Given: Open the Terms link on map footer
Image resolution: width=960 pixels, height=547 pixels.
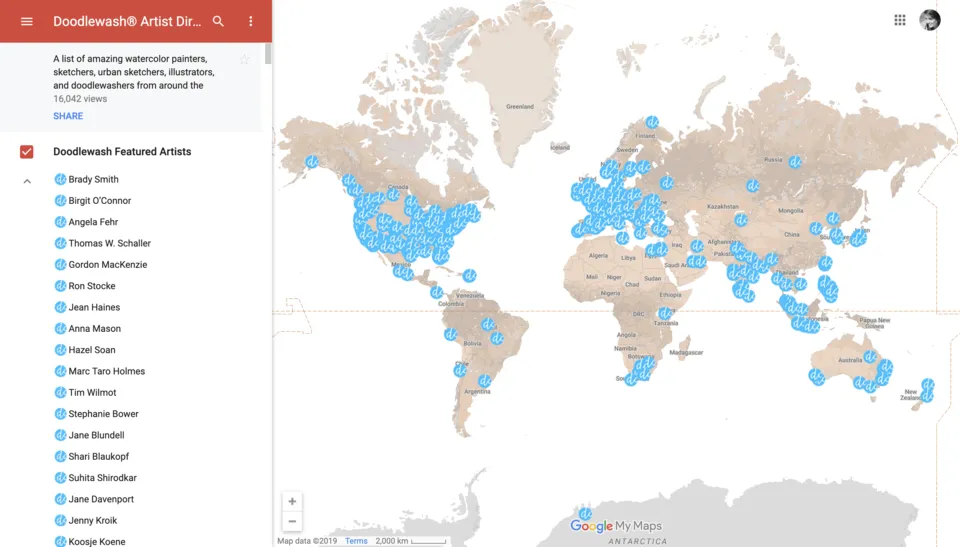Looking at the screenshot, I should pyautogui.click(x=356, y=541).
